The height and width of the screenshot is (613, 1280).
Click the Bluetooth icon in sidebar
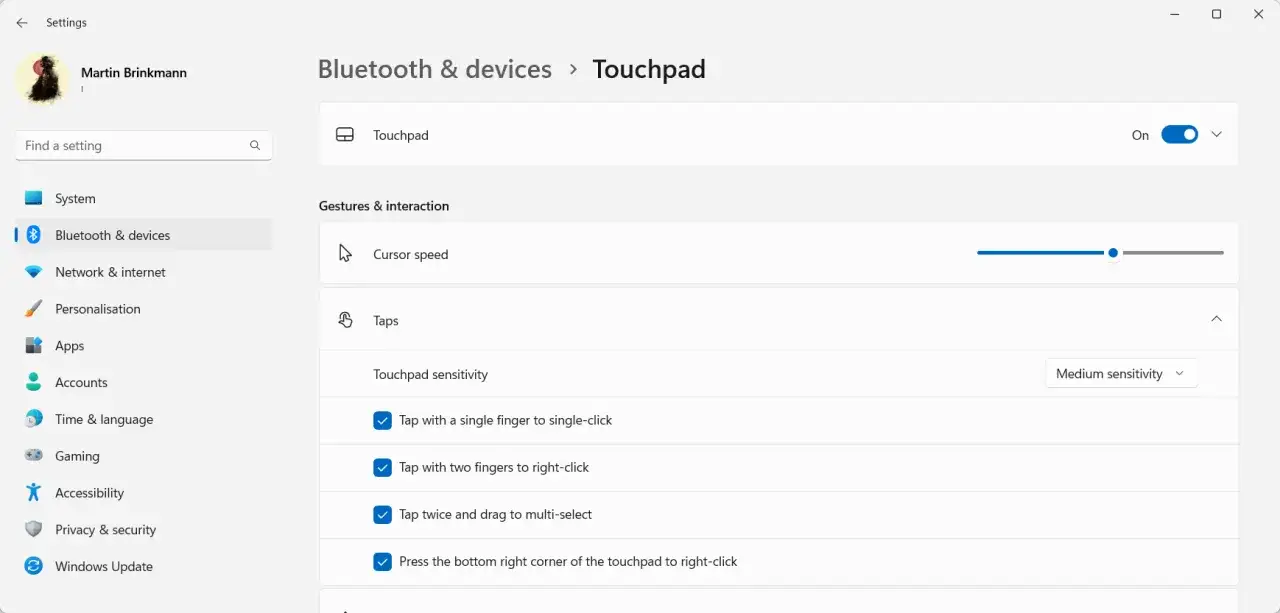click(x=34, y=235)
